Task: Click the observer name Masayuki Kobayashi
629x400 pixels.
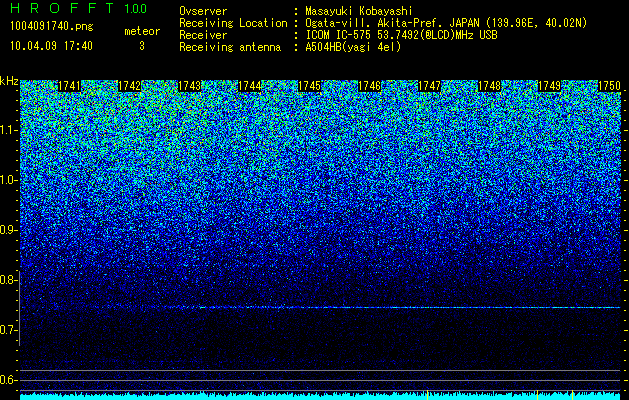Action: click(359, 11)
